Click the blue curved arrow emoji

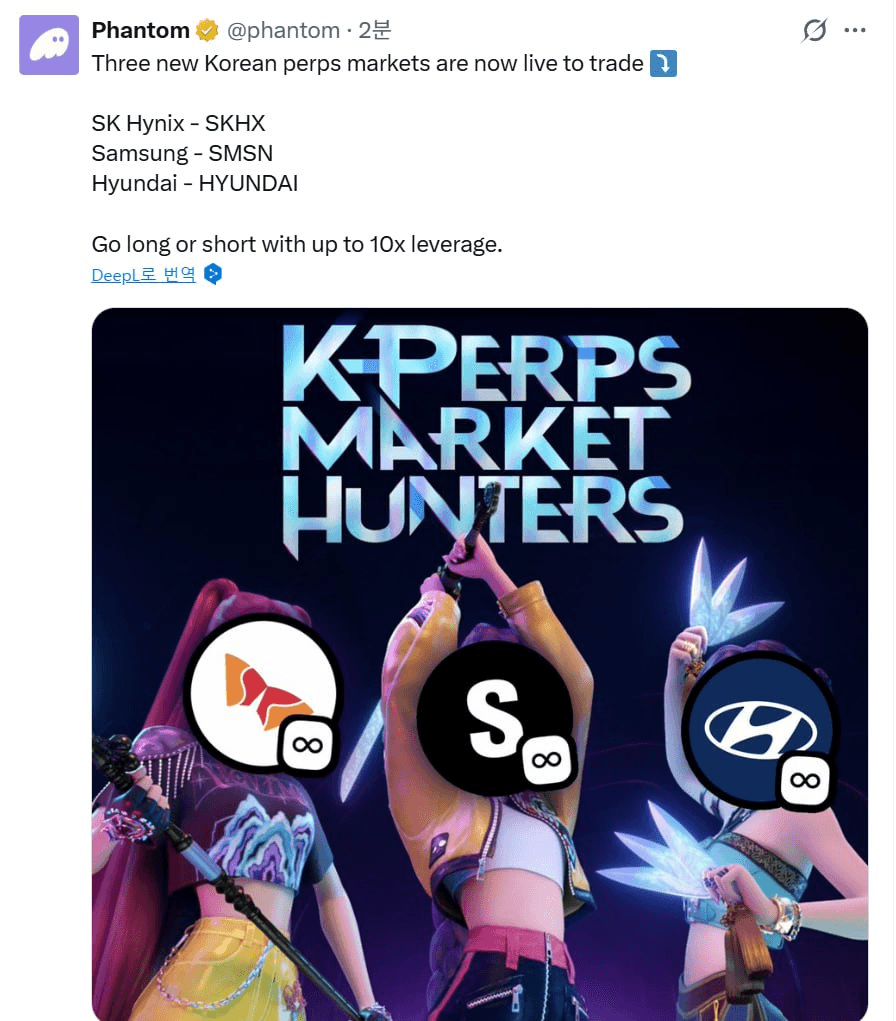click(x=663, y=64)
